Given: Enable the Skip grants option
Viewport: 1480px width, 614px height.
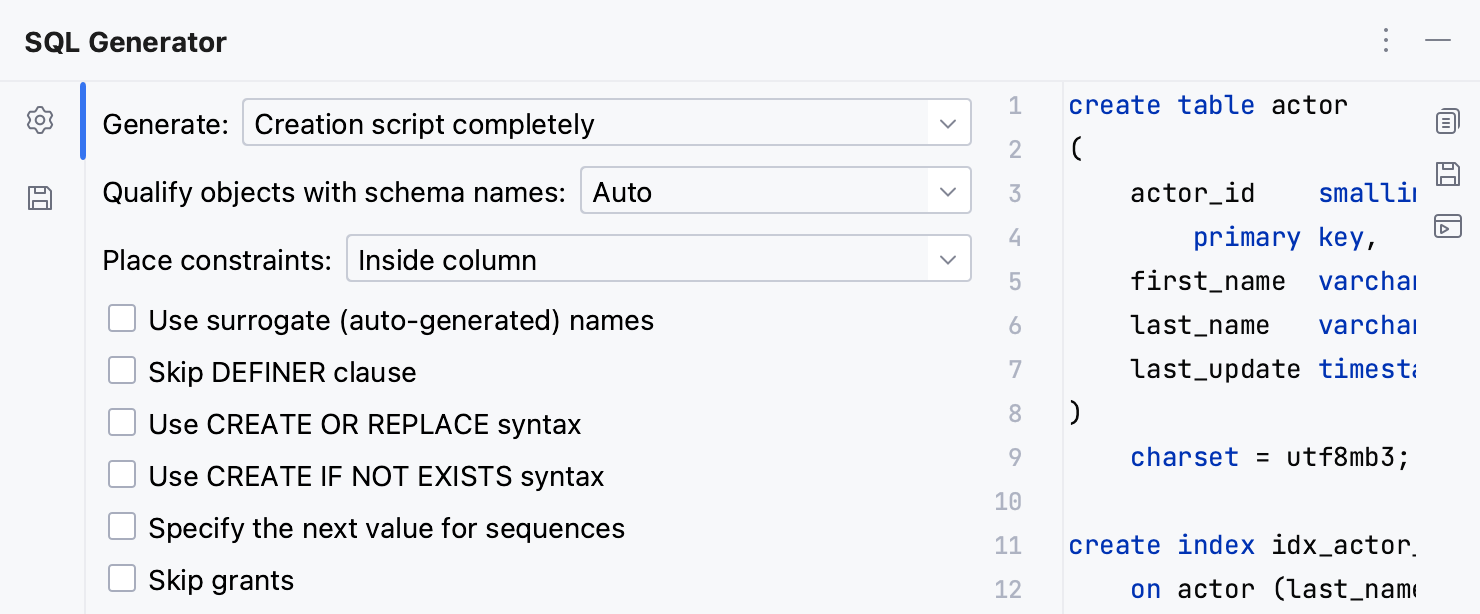Looking at the screenshot, I should point(121,577).
